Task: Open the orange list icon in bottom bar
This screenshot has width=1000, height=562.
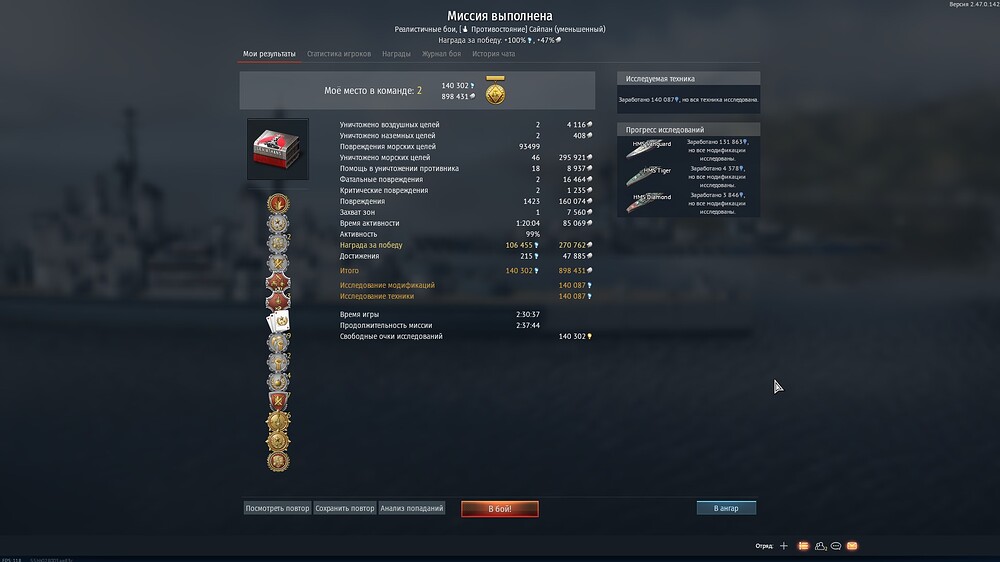Action: (x=804, y=546)
